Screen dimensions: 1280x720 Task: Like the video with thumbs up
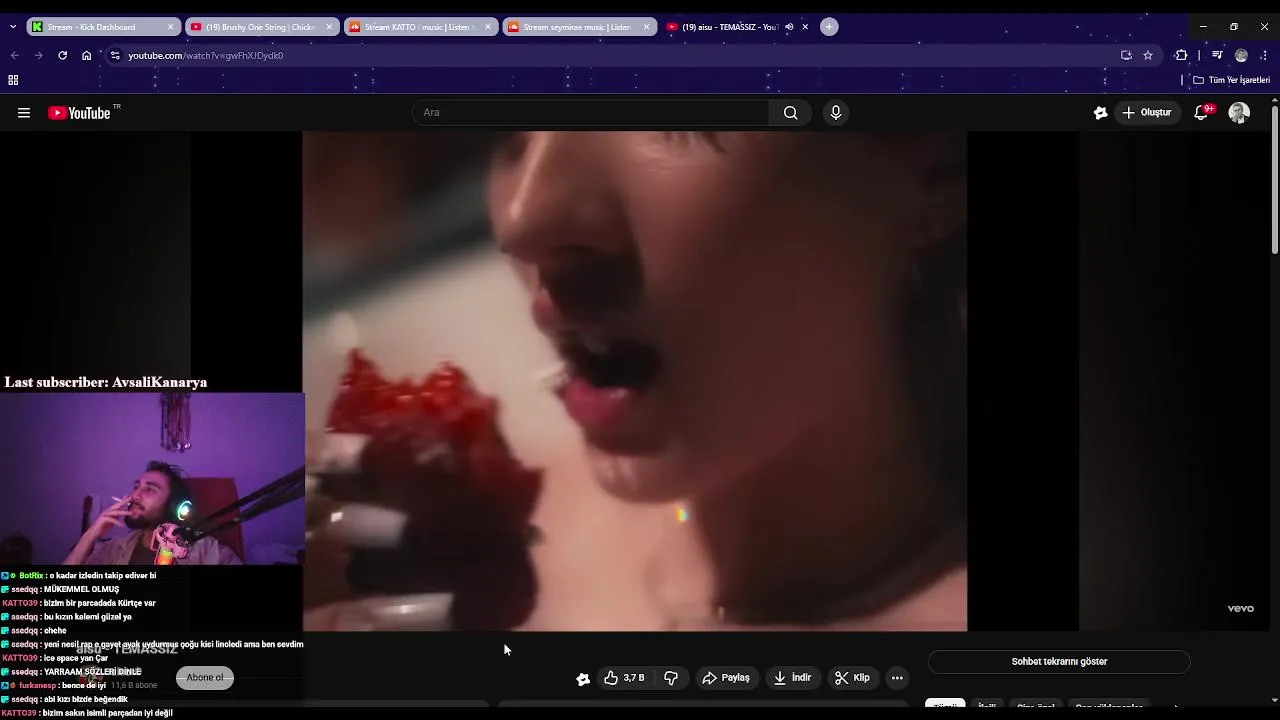(x=624, y=678)
